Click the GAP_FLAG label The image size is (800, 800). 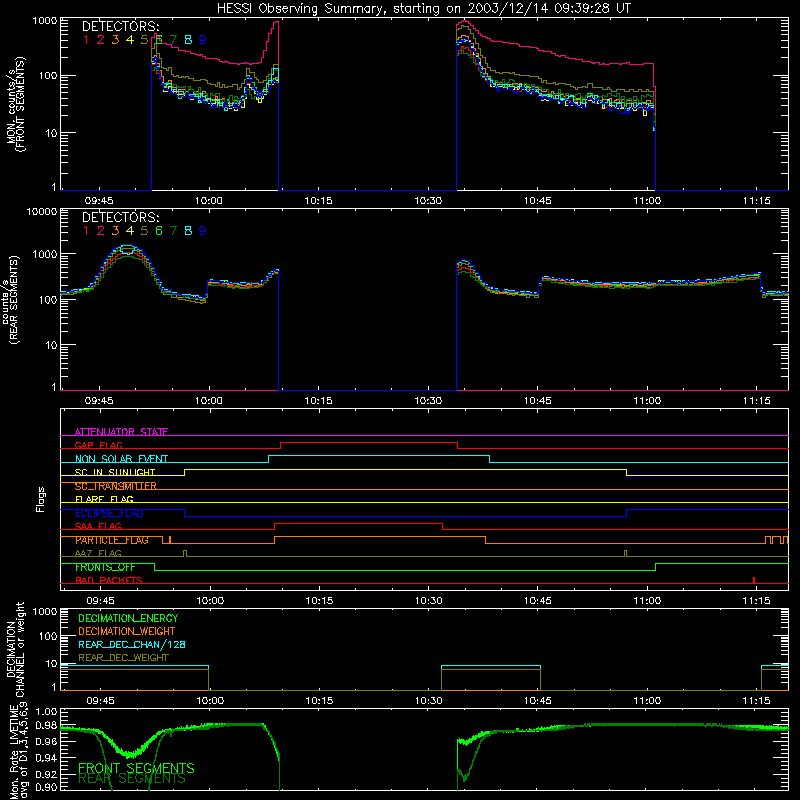pos(98,445)
